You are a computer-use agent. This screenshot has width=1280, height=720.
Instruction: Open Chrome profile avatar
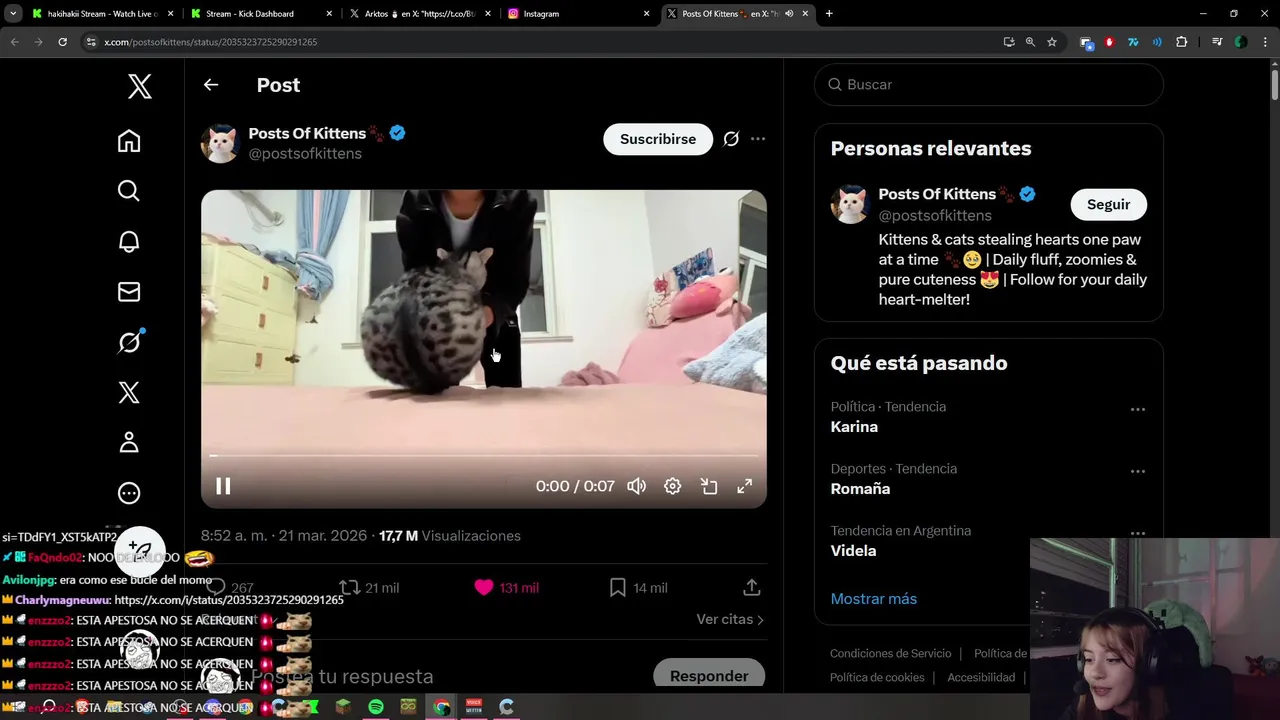(x=1241, y=42)
